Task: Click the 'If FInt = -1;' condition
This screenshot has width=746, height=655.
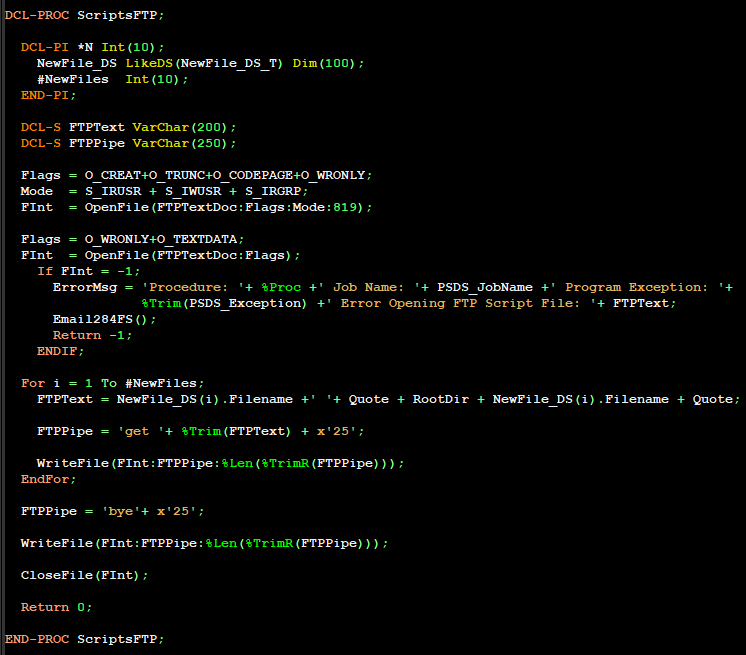Action: point(88,271)
